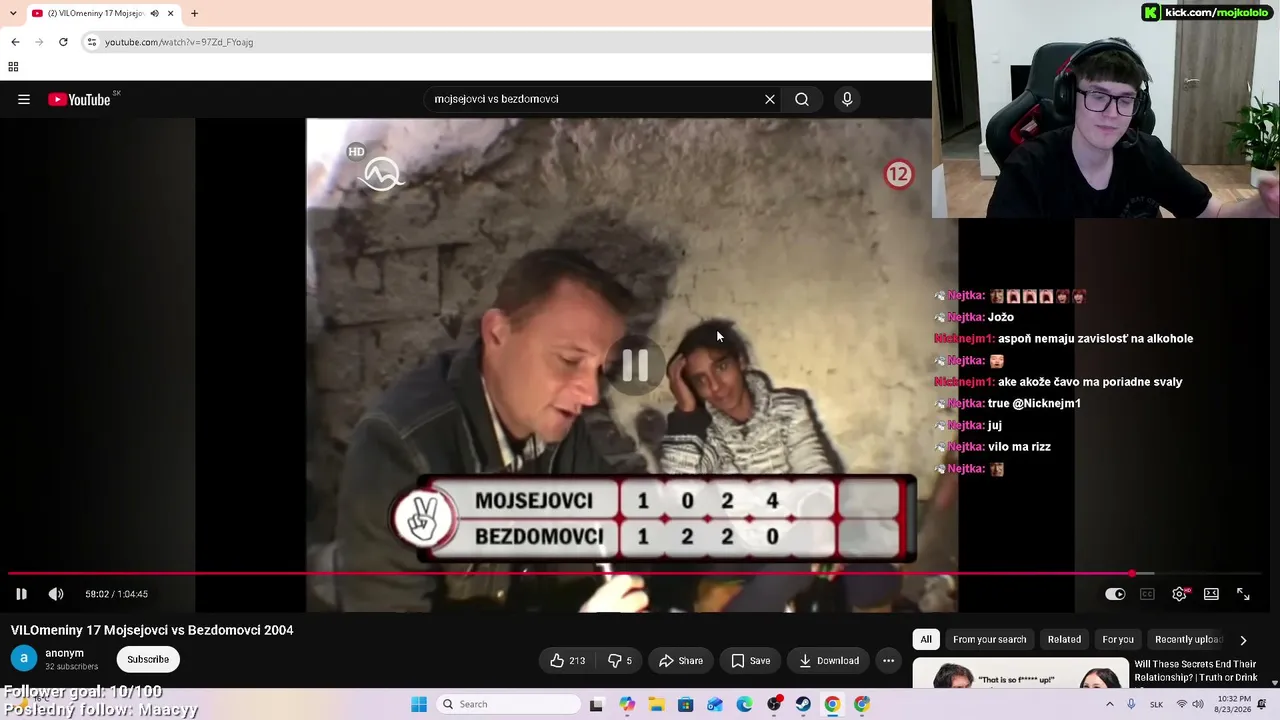The height and width of the screenshot is (720, 1280).
Task: Pause via the center overlay on the video
Action: click(635, 366)
